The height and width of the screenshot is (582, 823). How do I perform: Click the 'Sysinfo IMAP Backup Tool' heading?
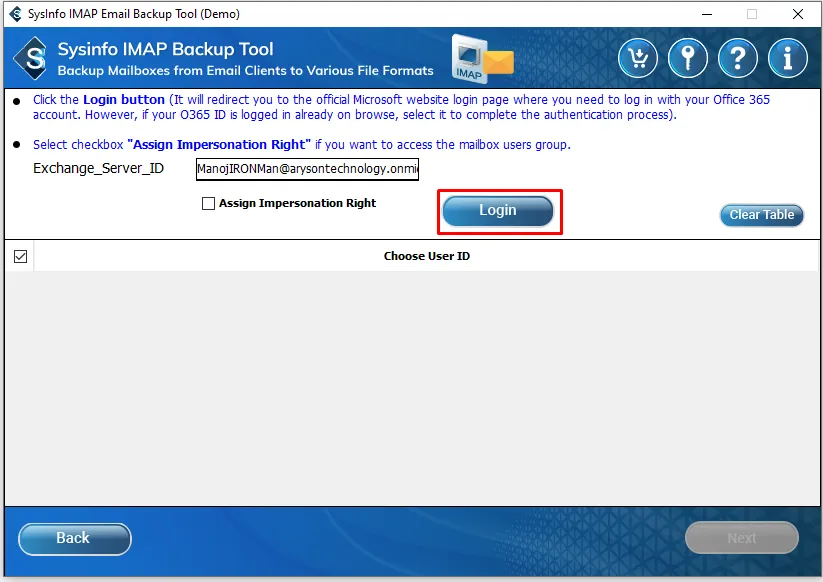[x=165, y=49]
